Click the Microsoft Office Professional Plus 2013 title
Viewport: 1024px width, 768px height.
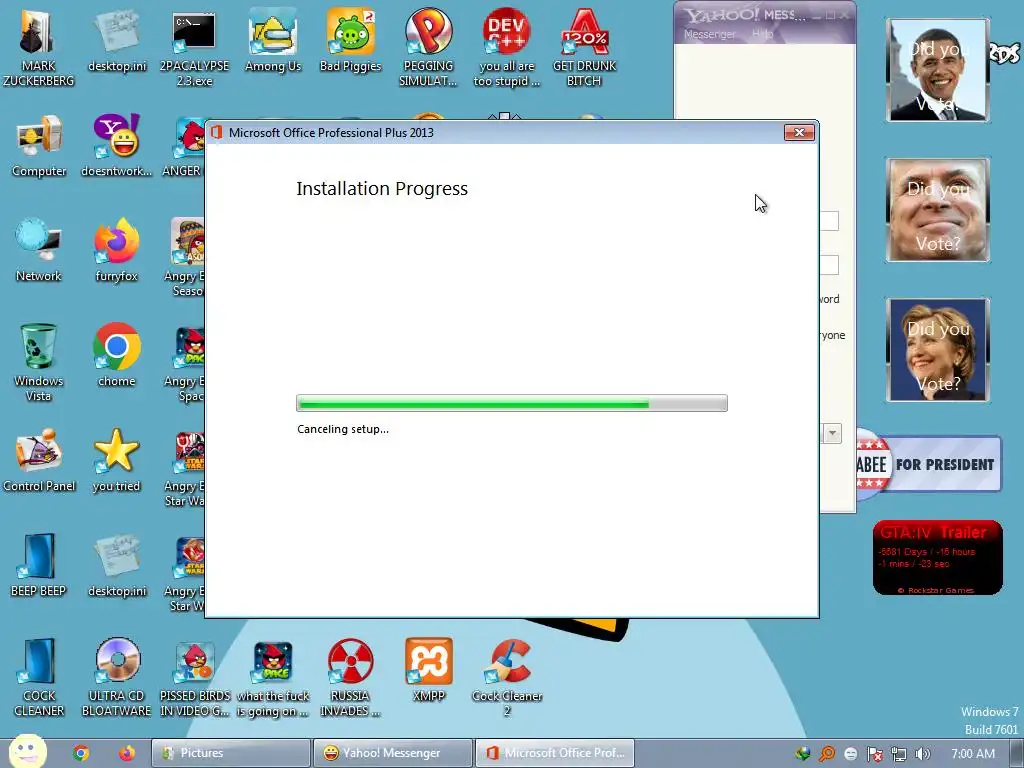331,133
